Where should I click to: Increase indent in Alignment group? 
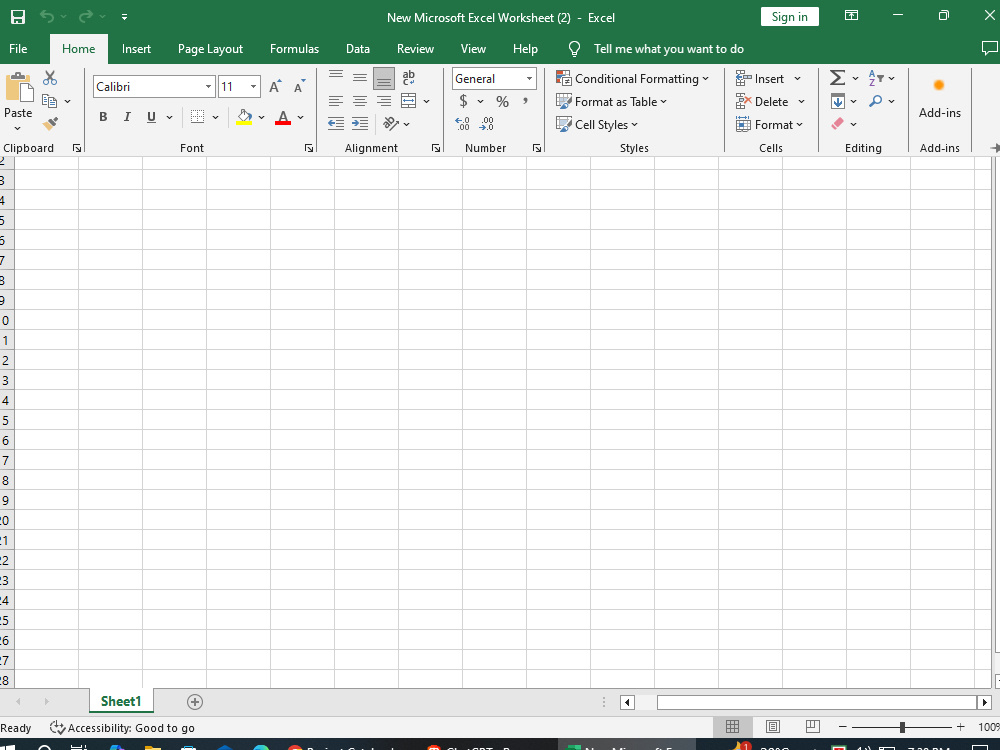coord(360,124)
